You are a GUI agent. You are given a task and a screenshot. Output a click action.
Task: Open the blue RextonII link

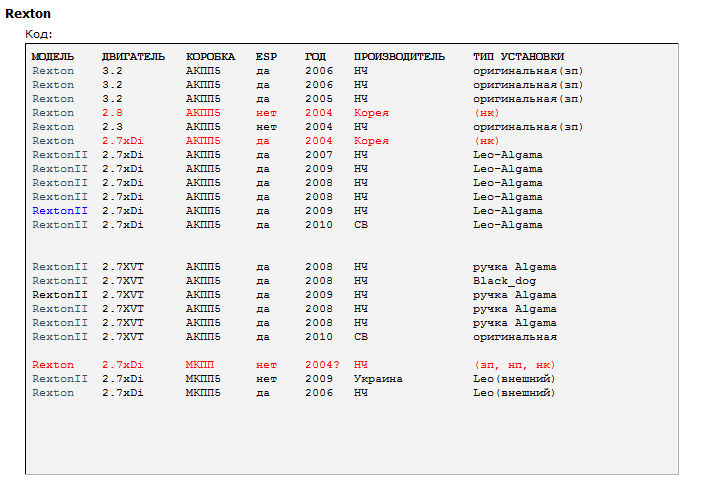pos(60,211)
